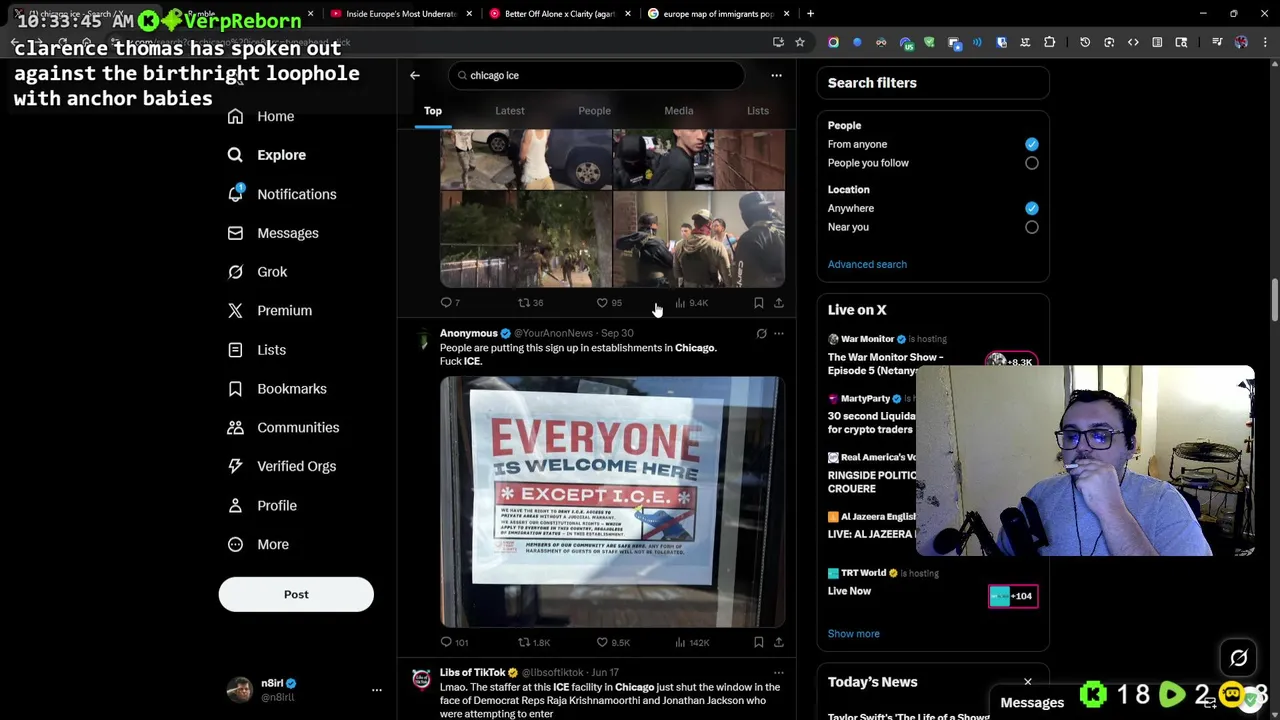Open more options on Anonymous post
This screenshot has width=1280, height=720.
click(x=779, y=334)
